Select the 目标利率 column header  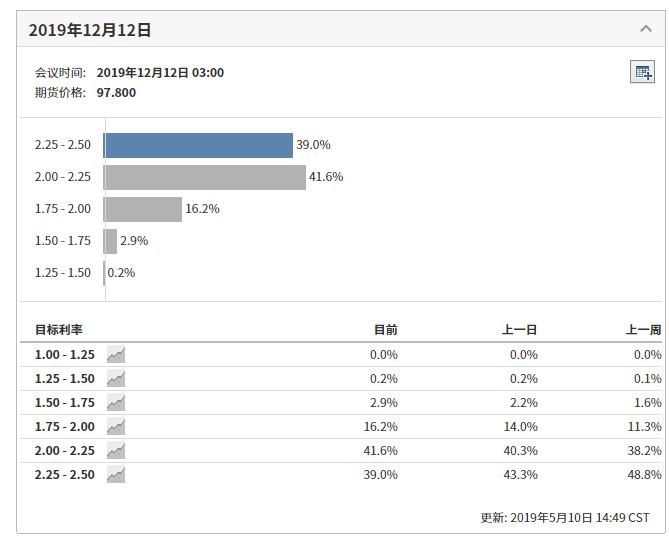click(x=59, y=329)
